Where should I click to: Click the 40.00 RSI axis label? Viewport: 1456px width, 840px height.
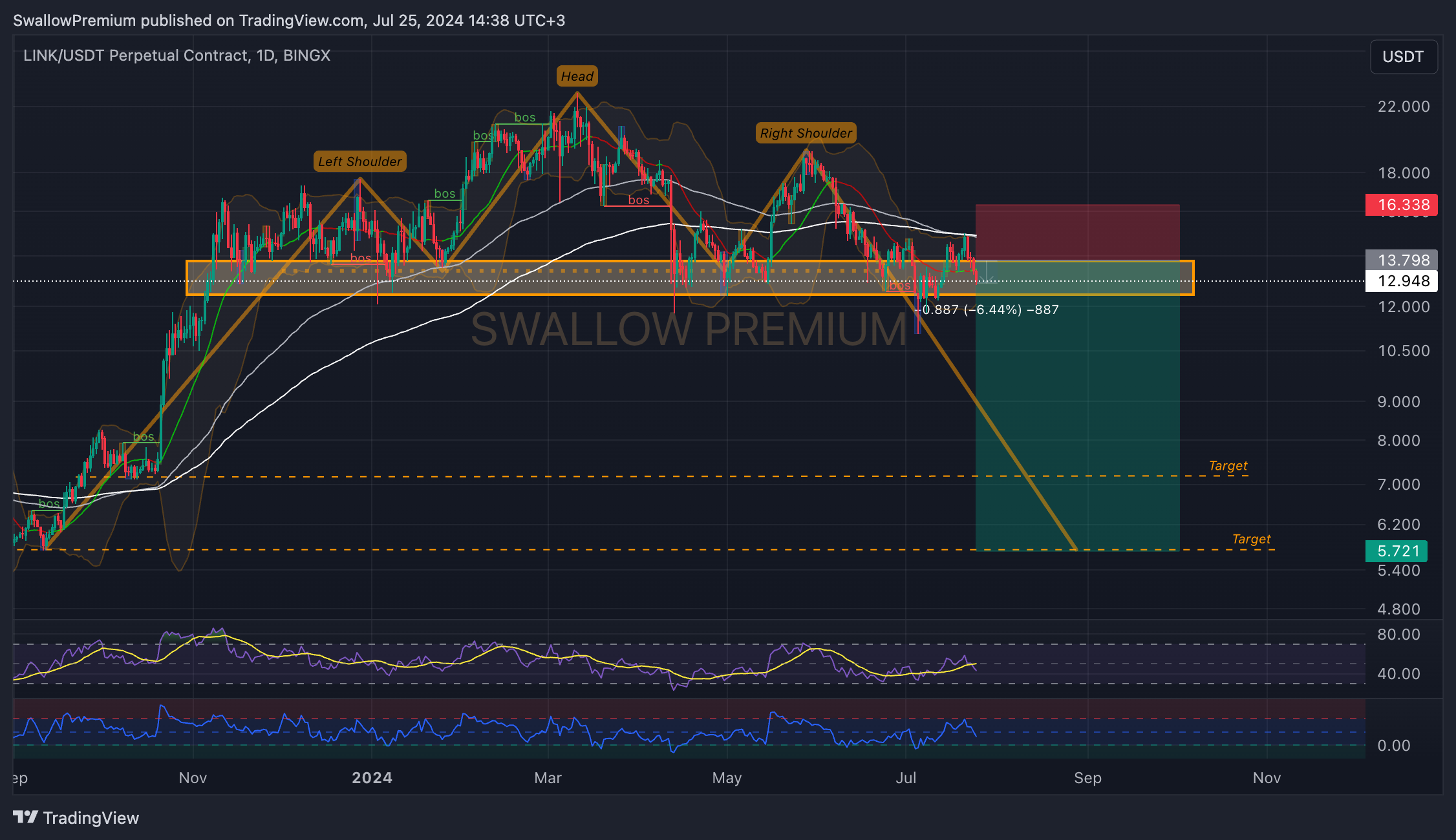pyautogui.click(x=1398, y=674)
